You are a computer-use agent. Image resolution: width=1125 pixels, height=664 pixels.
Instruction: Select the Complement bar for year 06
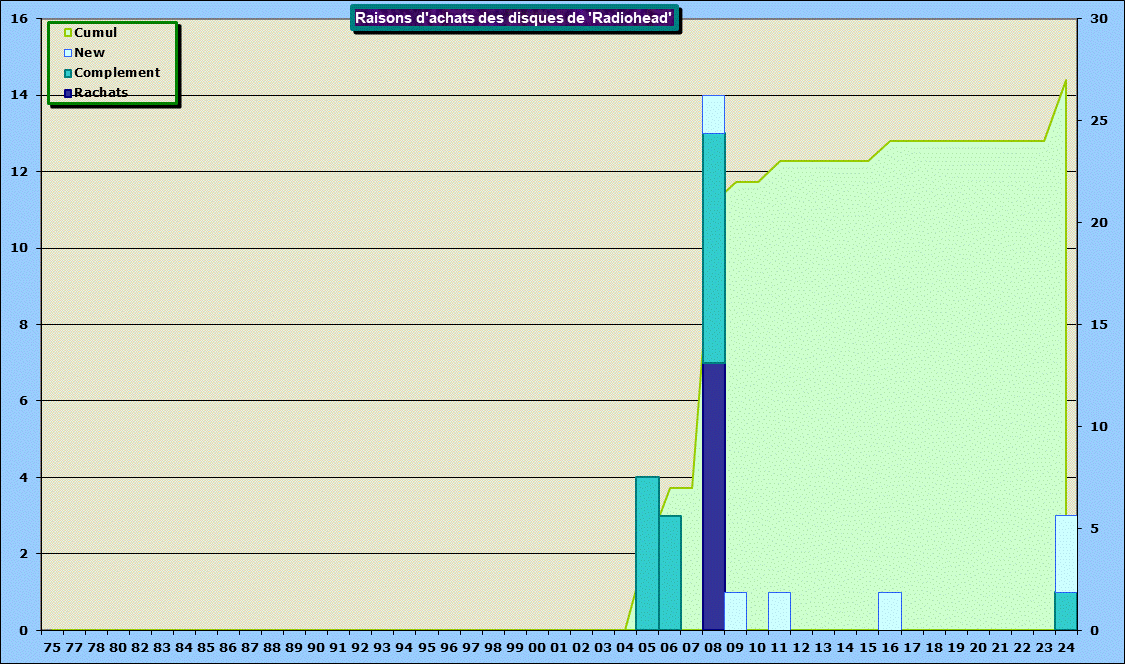[x=670, y=572]
